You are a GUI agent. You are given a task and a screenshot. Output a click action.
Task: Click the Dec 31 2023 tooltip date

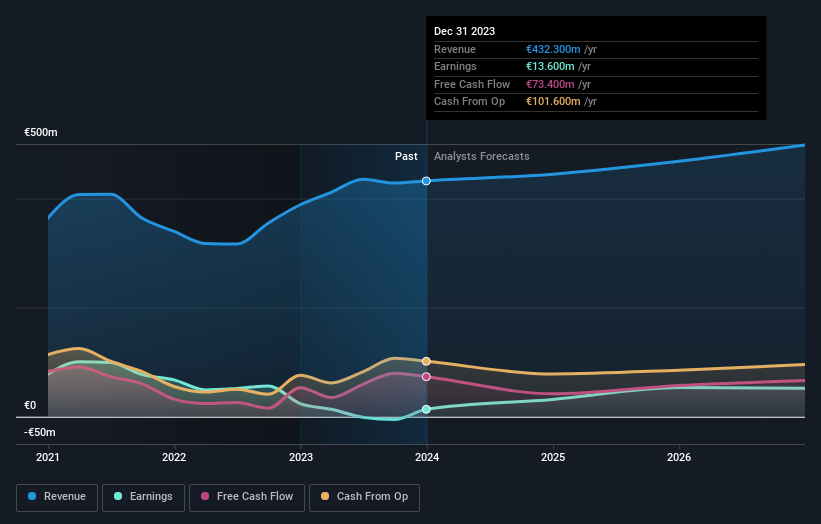click(464, 31)
